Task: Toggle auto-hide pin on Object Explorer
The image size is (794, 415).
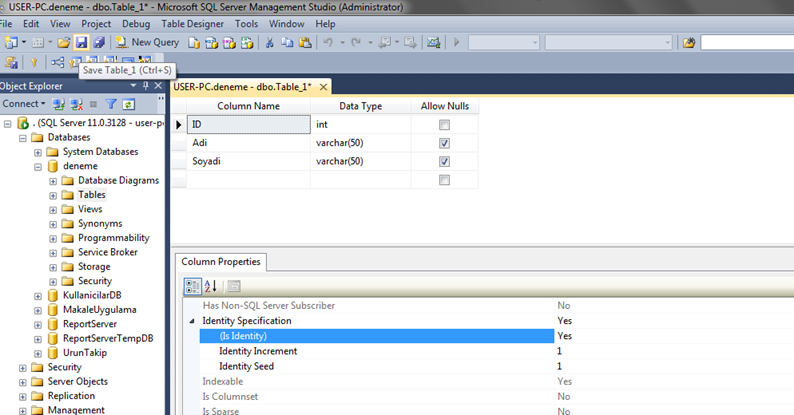Action: pos(146,86)
